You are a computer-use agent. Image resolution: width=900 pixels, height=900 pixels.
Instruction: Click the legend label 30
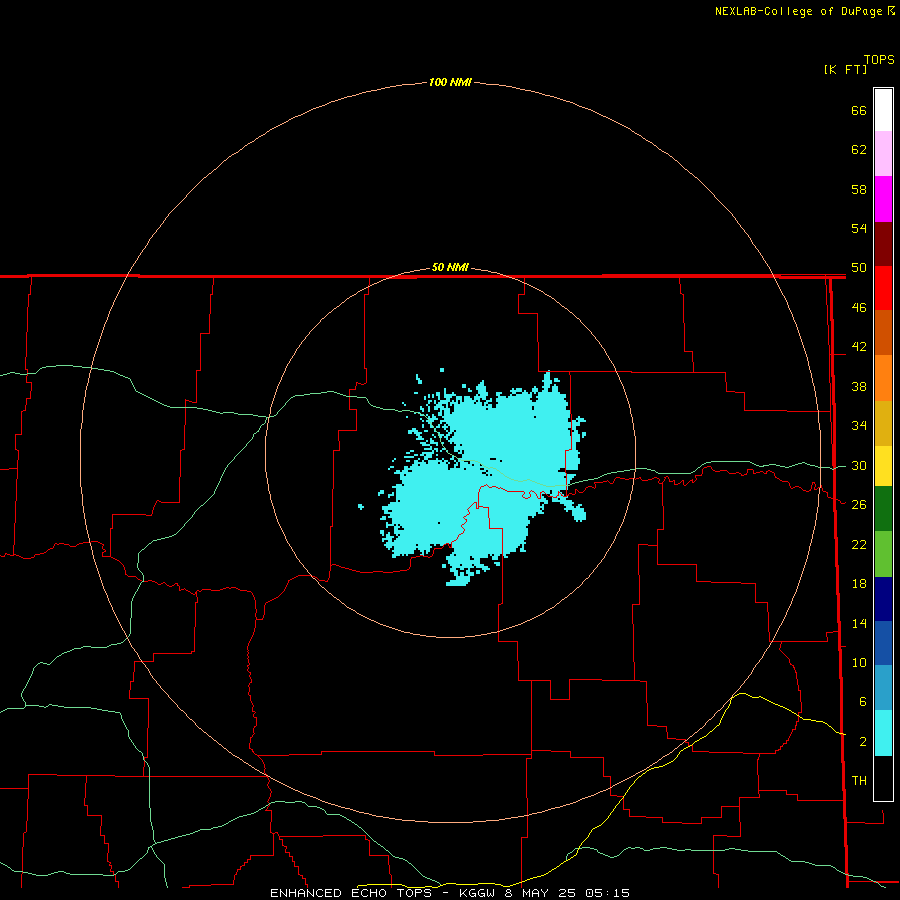click(859, 465)
